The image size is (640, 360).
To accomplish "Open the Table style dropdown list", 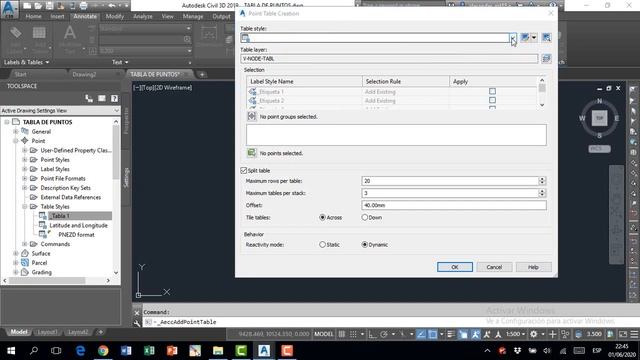I will (513, 38).
